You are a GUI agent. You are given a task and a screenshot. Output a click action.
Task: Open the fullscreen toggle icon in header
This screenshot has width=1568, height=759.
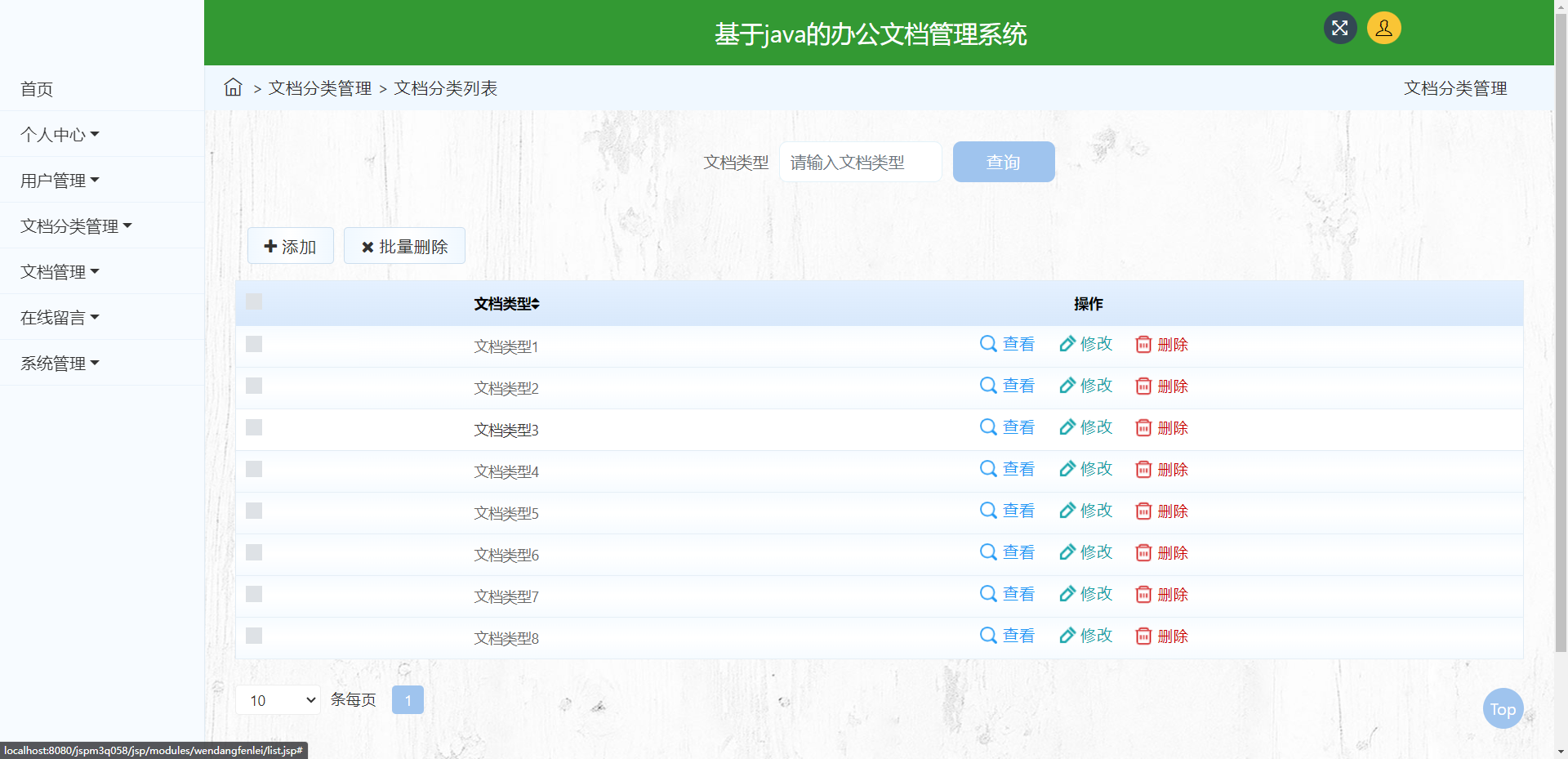pos(1339,27)
